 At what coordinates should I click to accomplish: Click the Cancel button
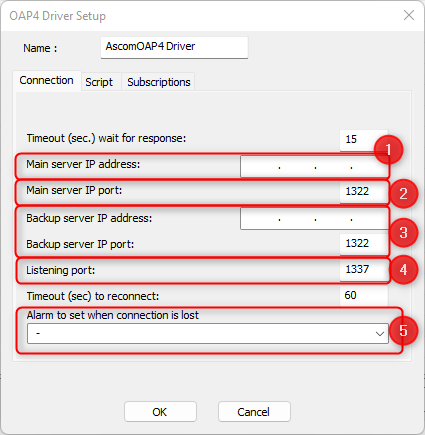(x=254, y=412)
